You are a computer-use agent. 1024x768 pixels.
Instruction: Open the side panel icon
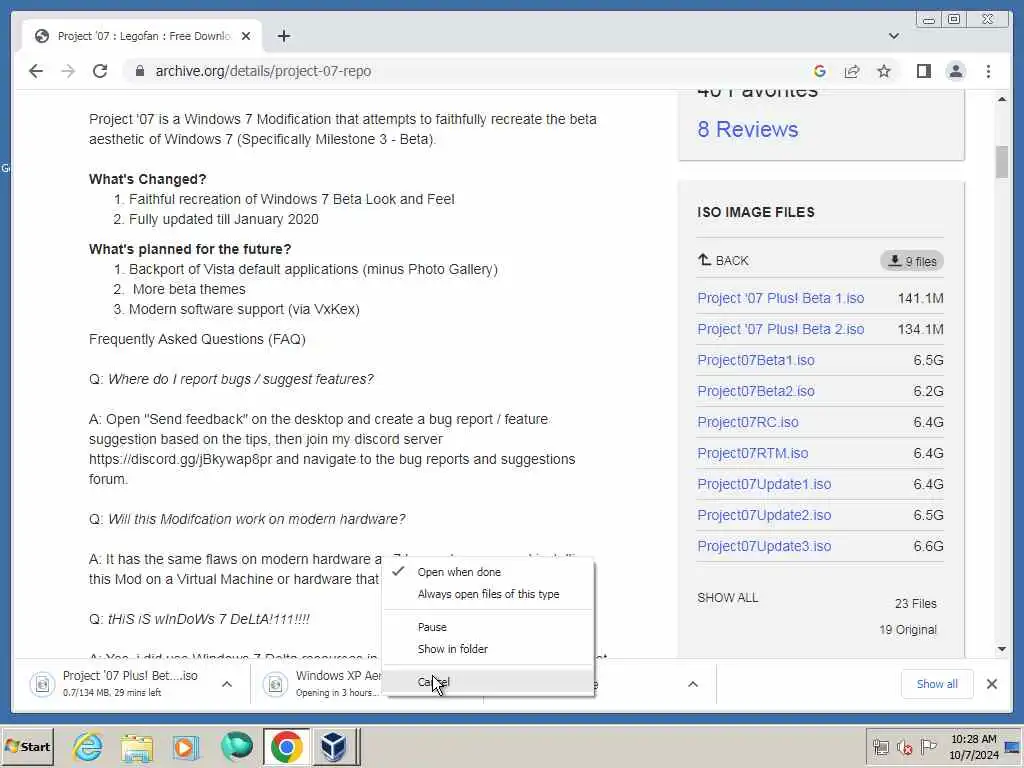coord(923,71)
